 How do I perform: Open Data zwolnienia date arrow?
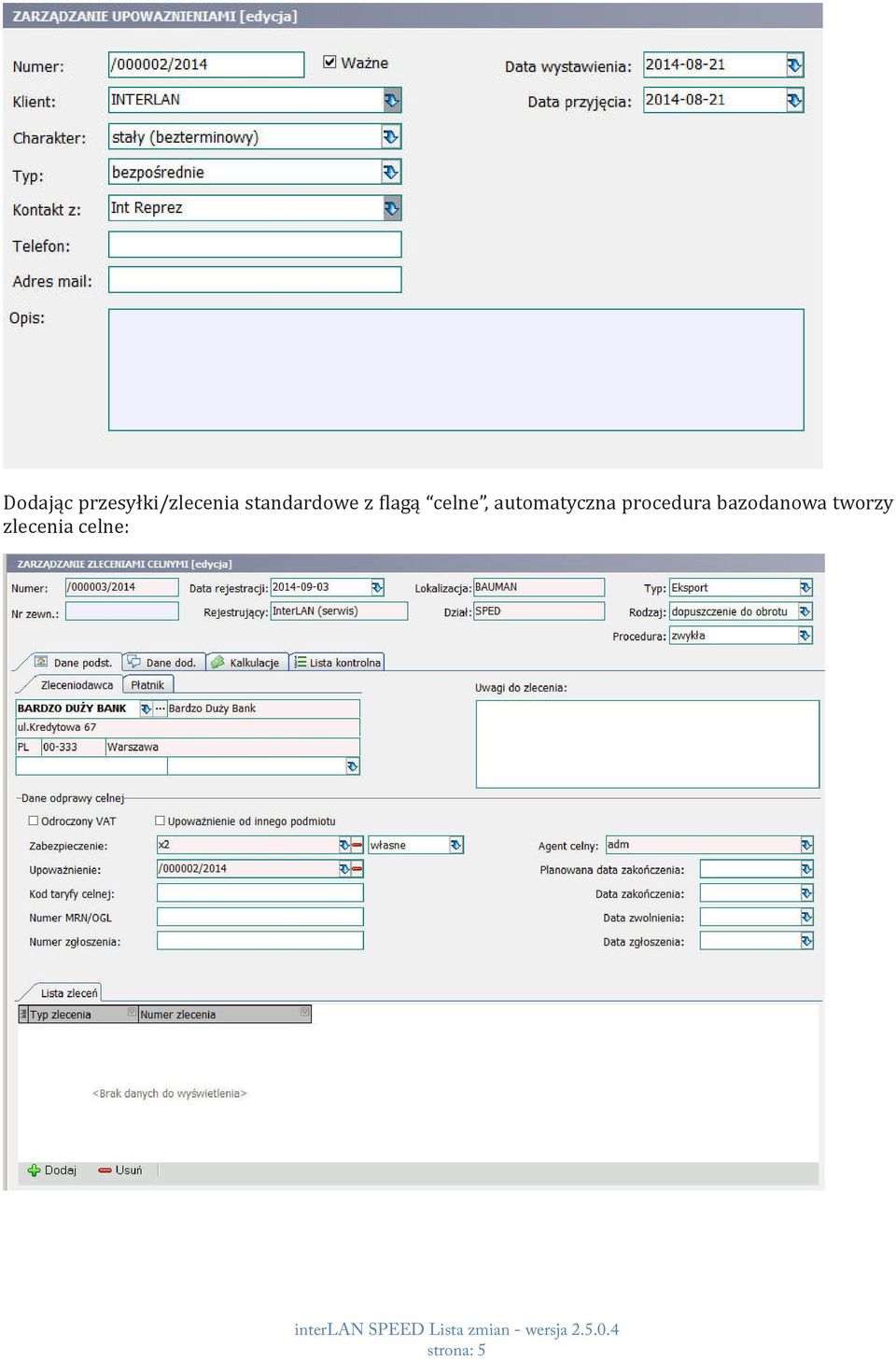806,918
